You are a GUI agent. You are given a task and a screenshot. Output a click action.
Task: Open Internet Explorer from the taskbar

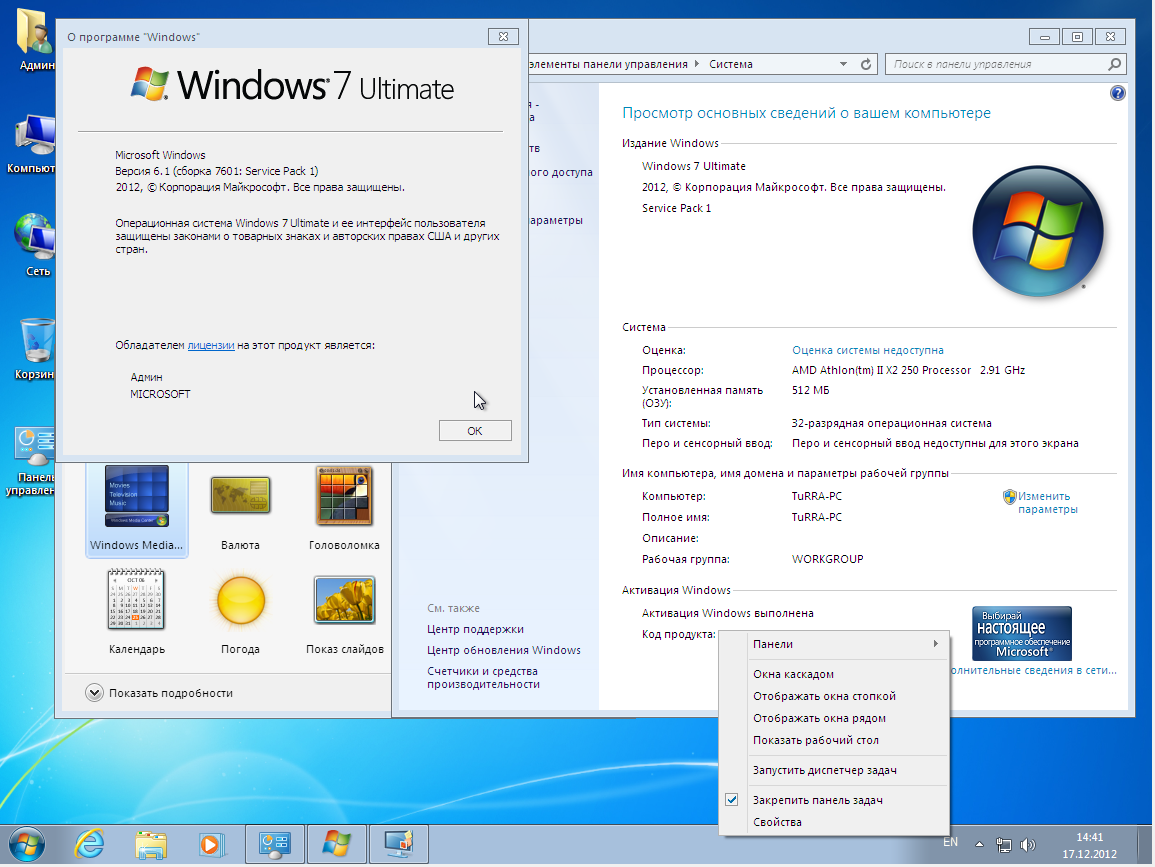point(88,844)
